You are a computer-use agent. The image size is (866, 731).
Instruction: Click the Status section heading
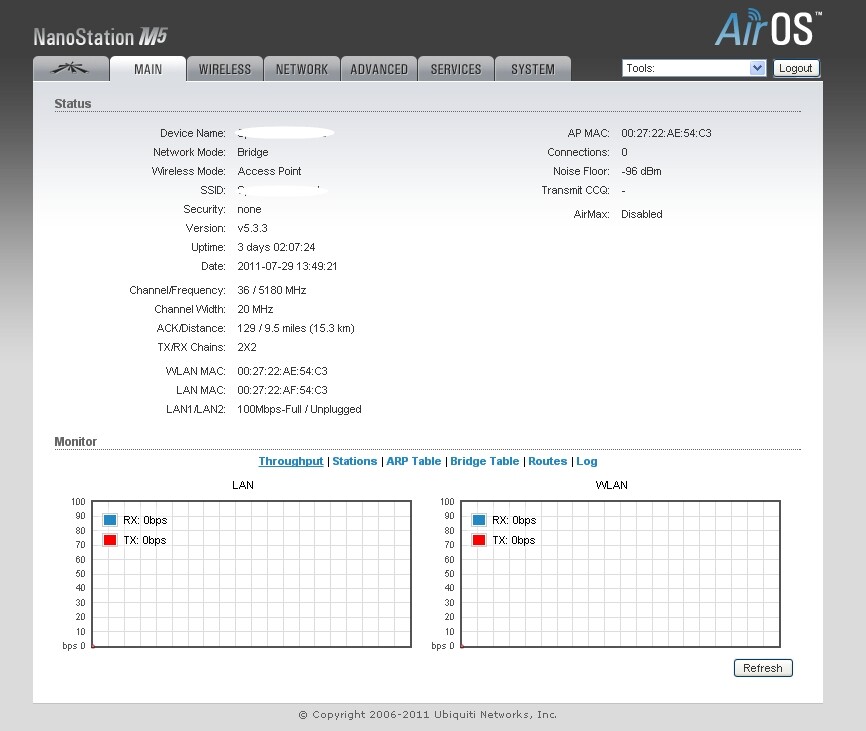[73, 103]
